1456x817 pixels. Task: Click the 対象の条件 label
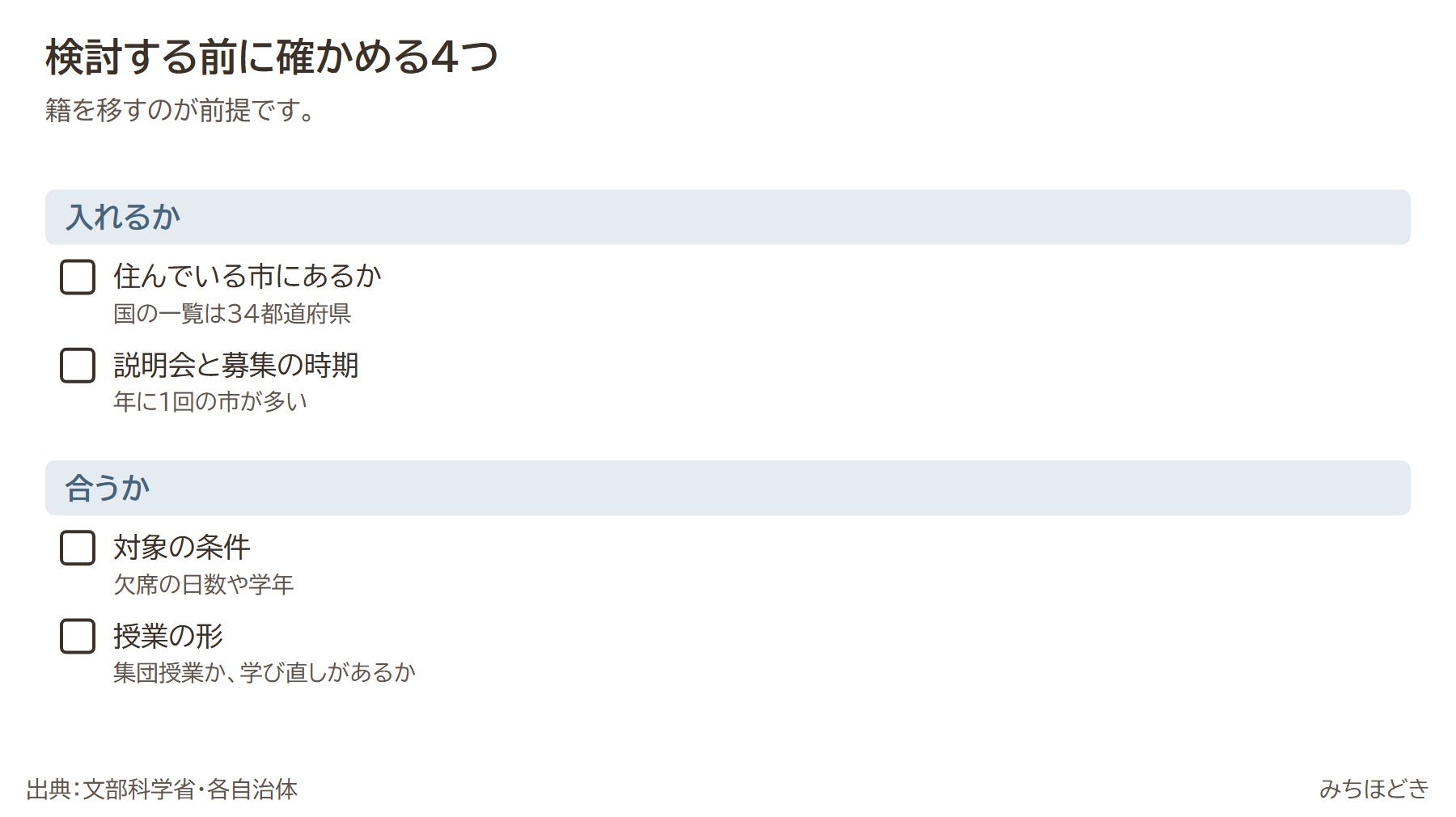click(182, 547)
